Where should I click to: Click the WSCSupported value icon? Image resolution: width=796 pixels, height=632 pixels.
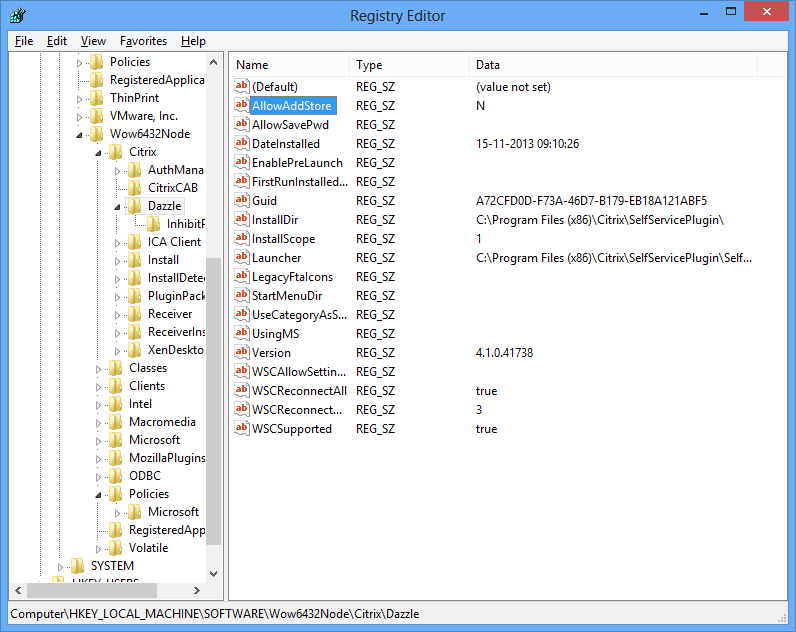click(242, 428)
